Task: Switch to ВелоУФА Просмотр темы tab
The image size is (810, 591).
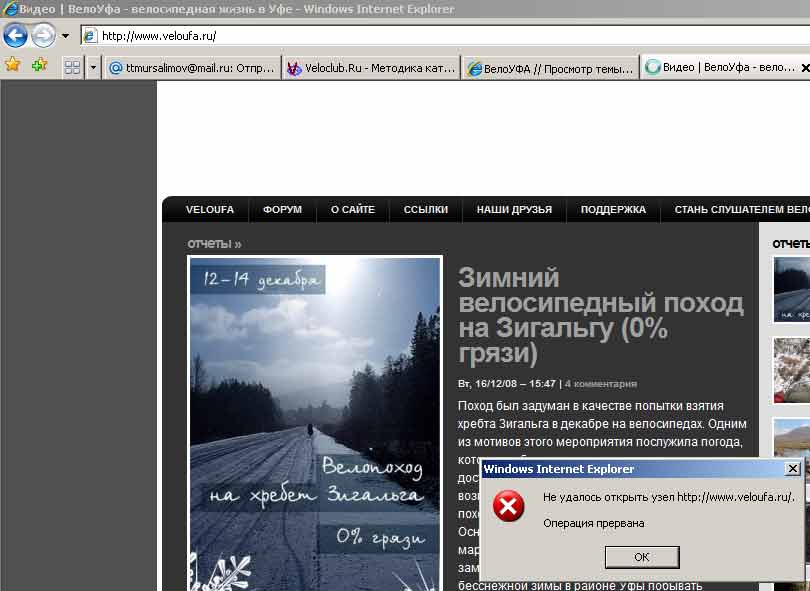Action: pos(550,68)
